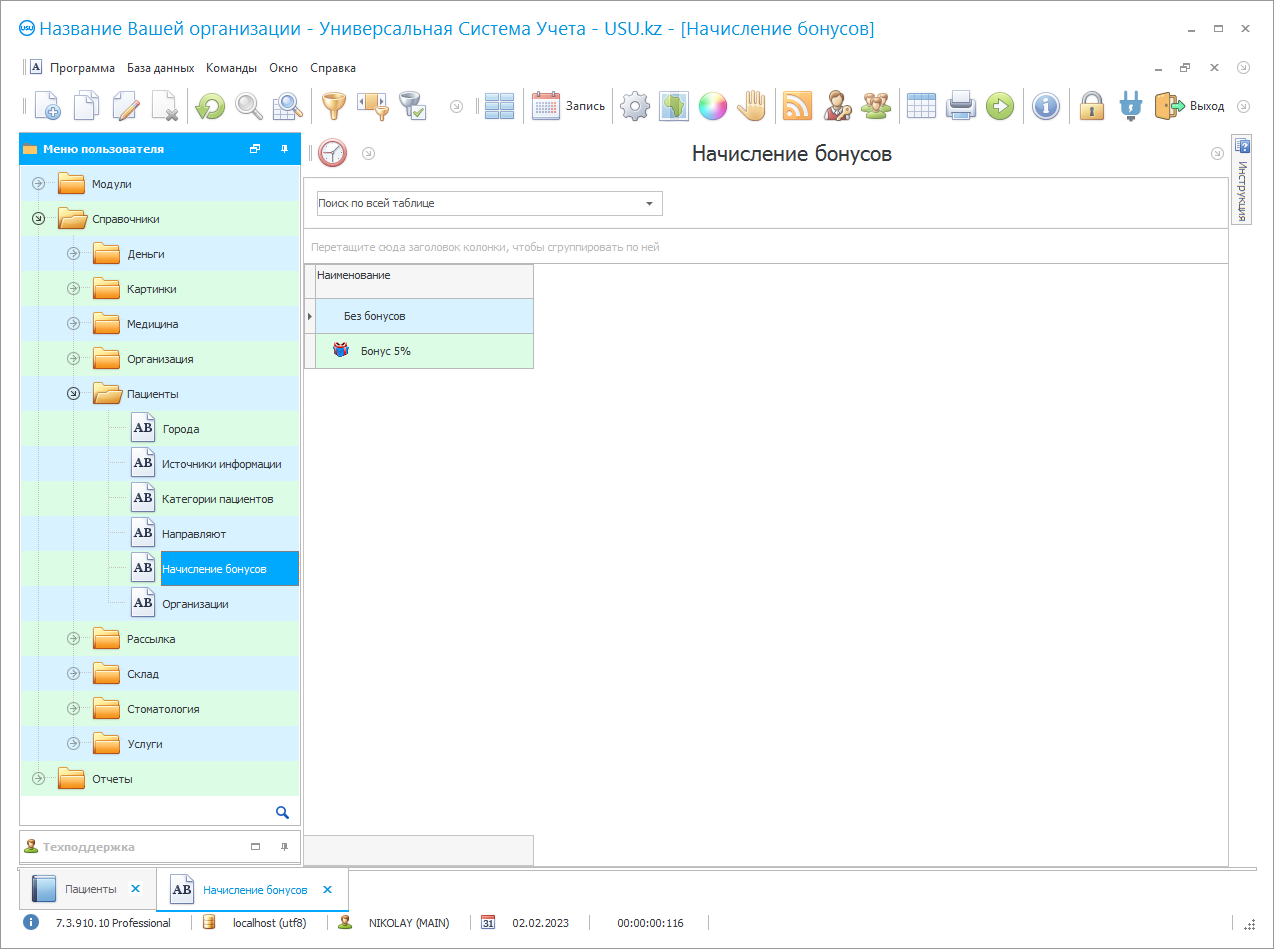Collapse the Справочники folder

[x=39, y=219]
